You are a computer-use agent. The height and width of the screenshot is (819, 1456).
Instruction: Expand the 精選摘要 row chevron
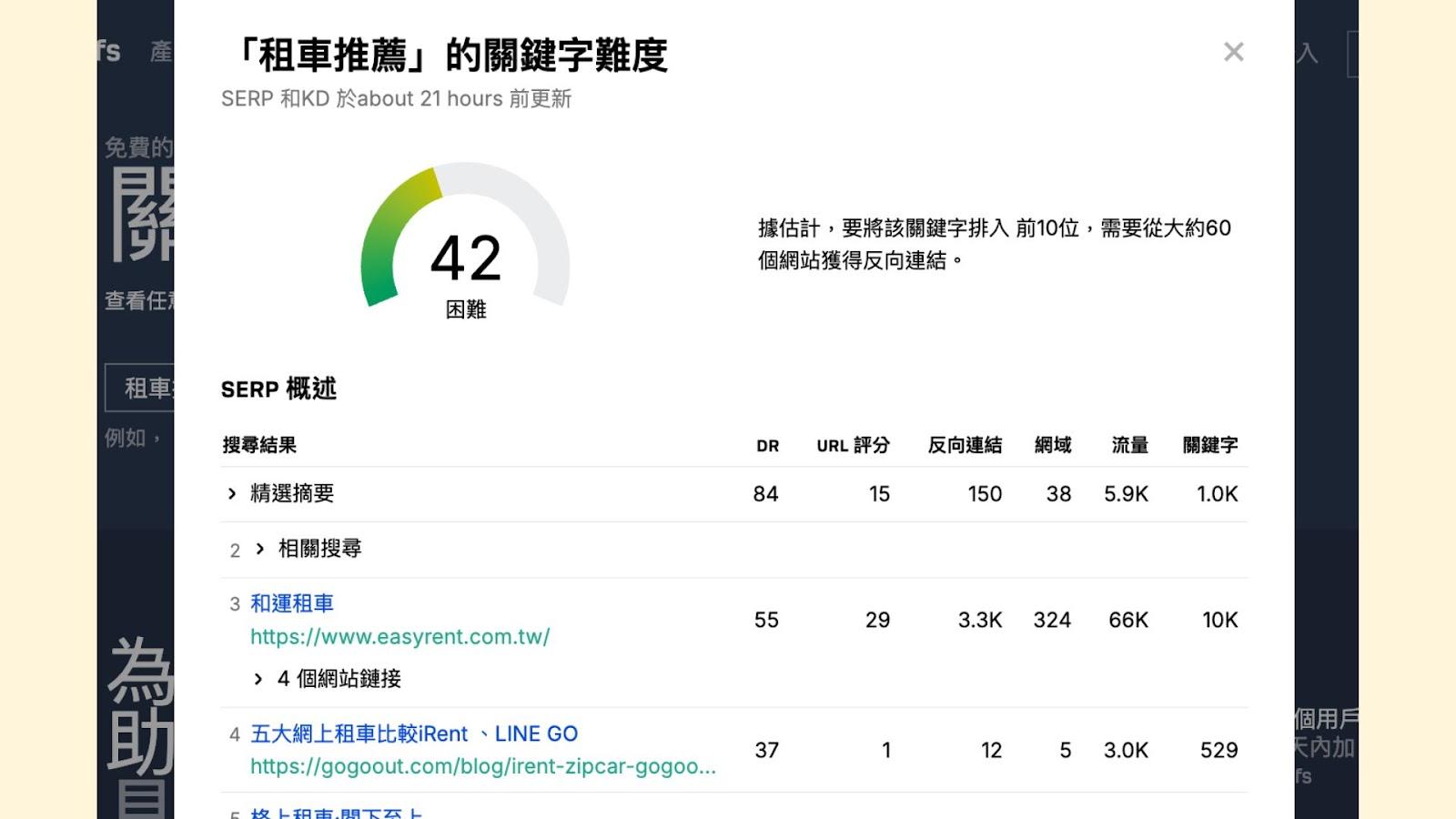coord(232,493)
